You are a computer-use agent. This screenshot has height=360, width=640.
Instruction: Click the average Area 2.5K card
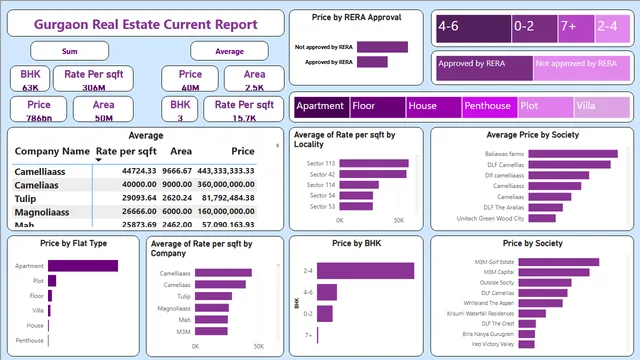(x=254, y=79)
